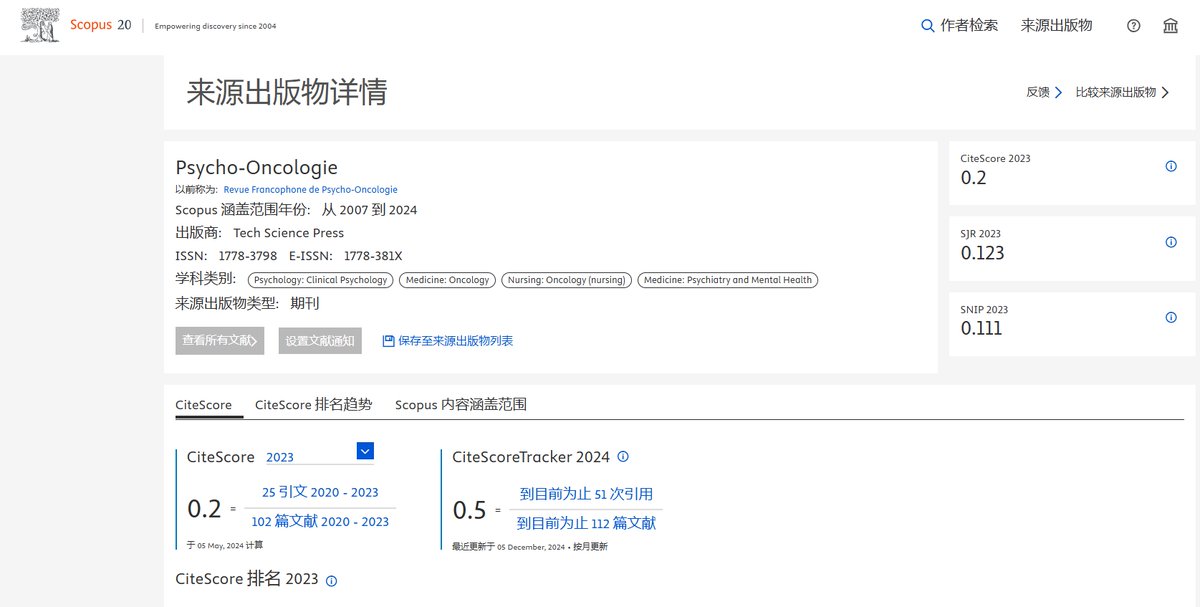1200x607 pixels.
Task: Click the coverage years 从 2007 到 2024
Action: pos(369,210)
